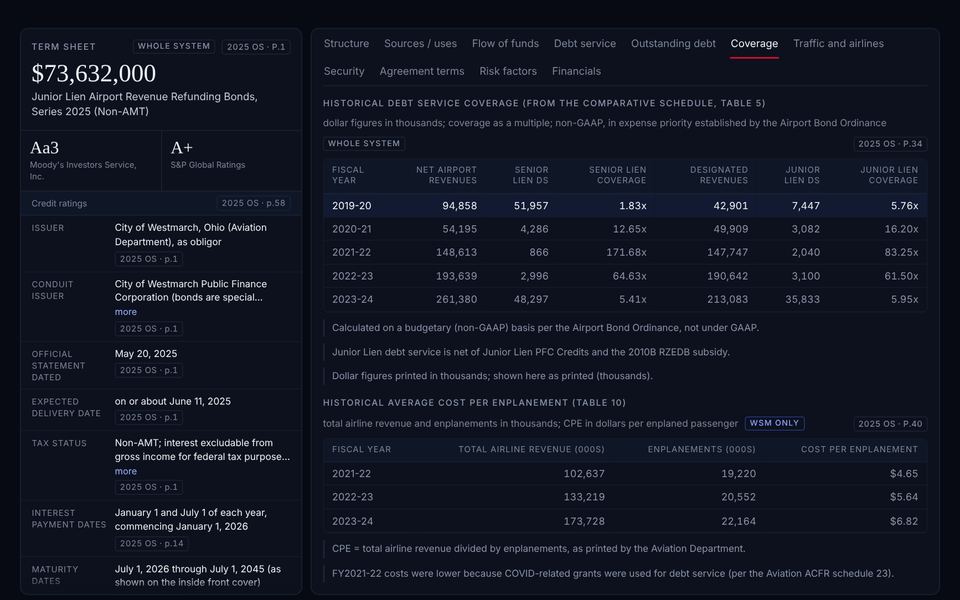Select the 2021-22 row in coverage table
Screen dimensions: 960x600
coord(625,252)
